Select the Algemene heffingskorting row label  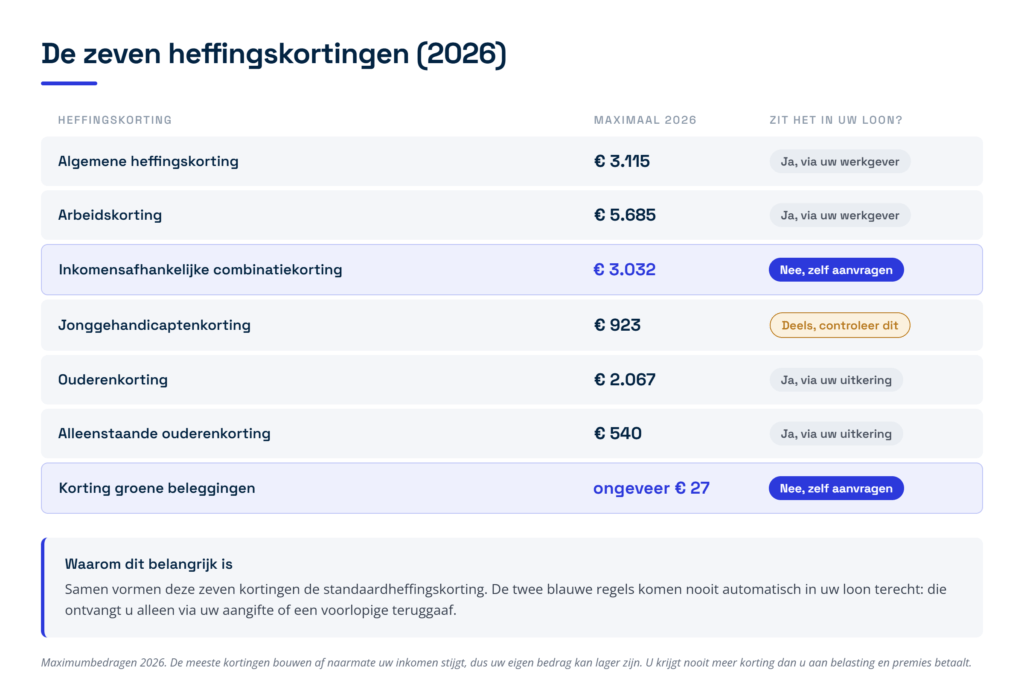(x=148, y=161)
